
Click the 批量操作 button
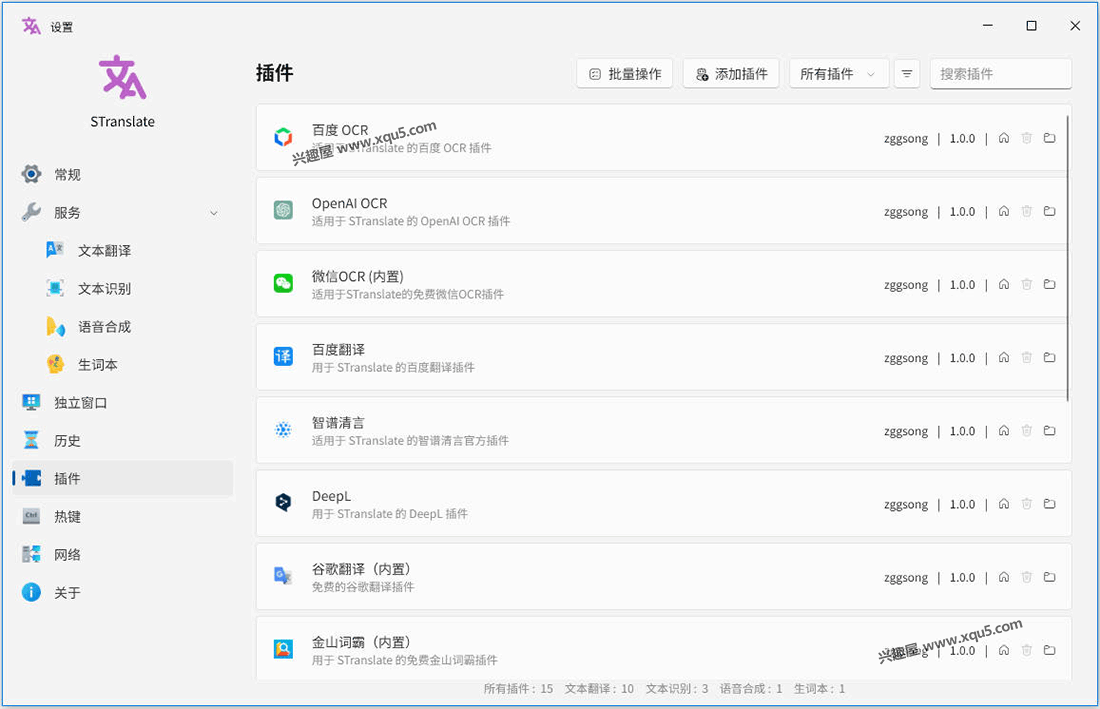pos(626,74)
